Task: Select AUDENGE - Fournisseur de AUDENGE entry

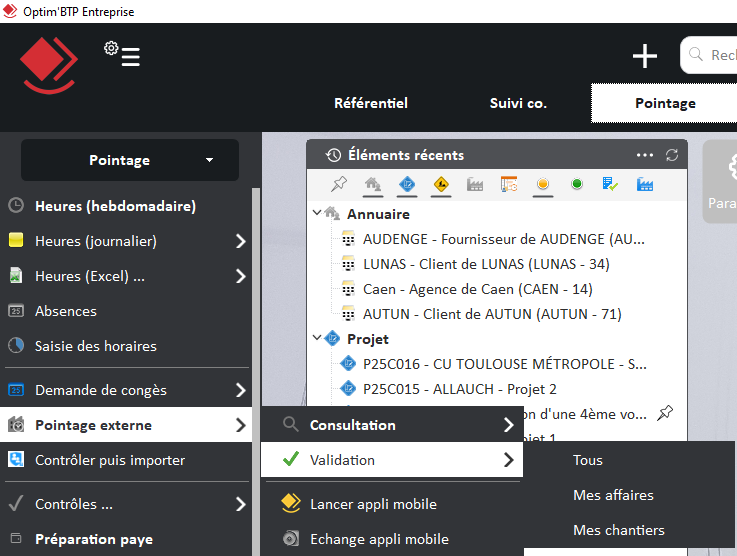Action: tap(503, 239)
